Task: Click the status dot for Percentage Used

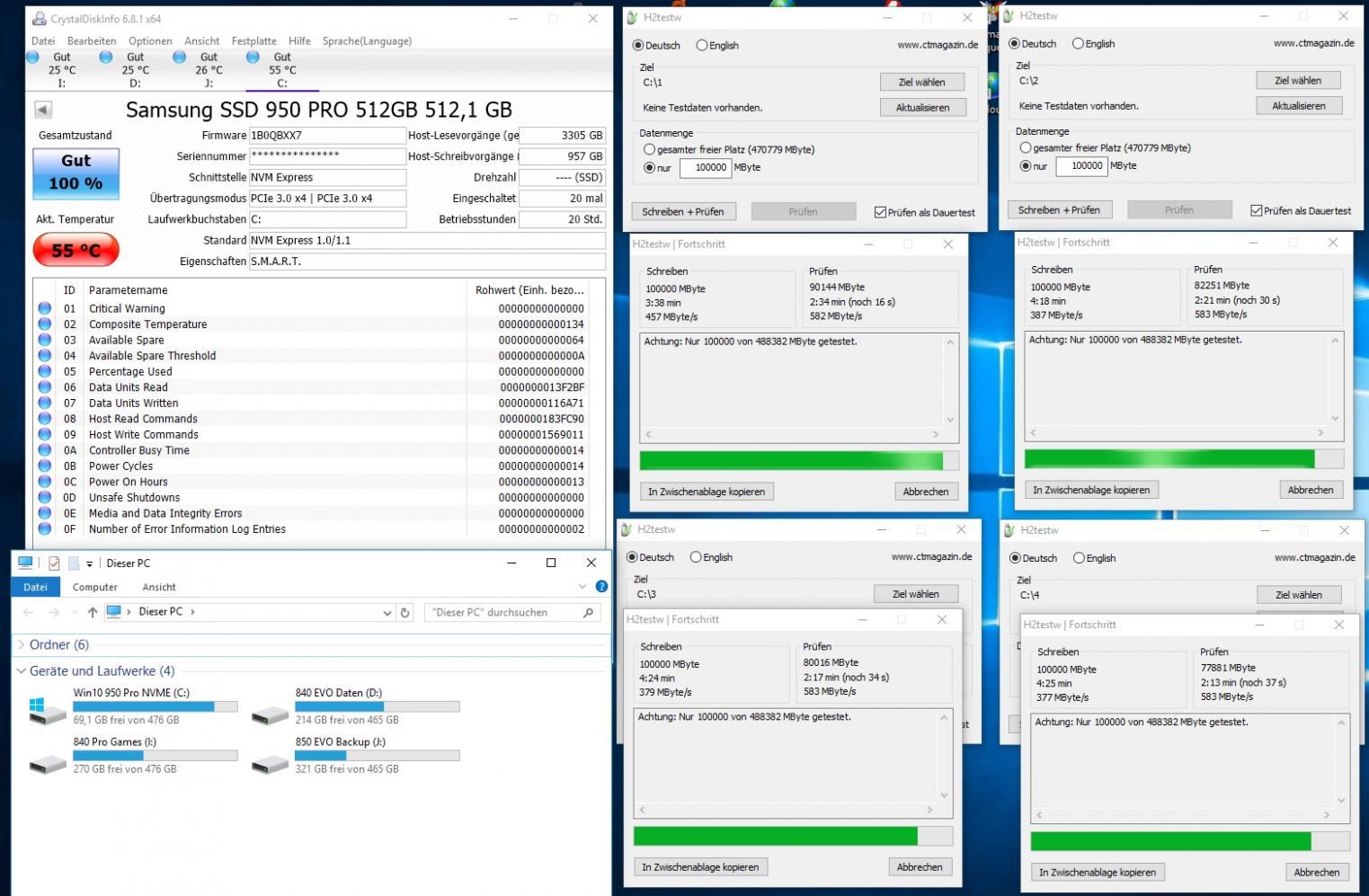Action: coord(45,371)
